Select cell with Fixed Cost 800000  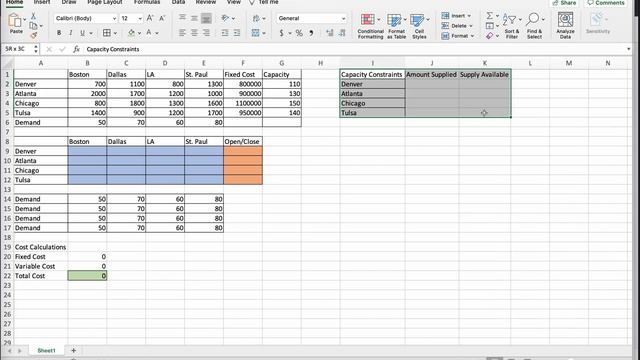tap(243, 84)
